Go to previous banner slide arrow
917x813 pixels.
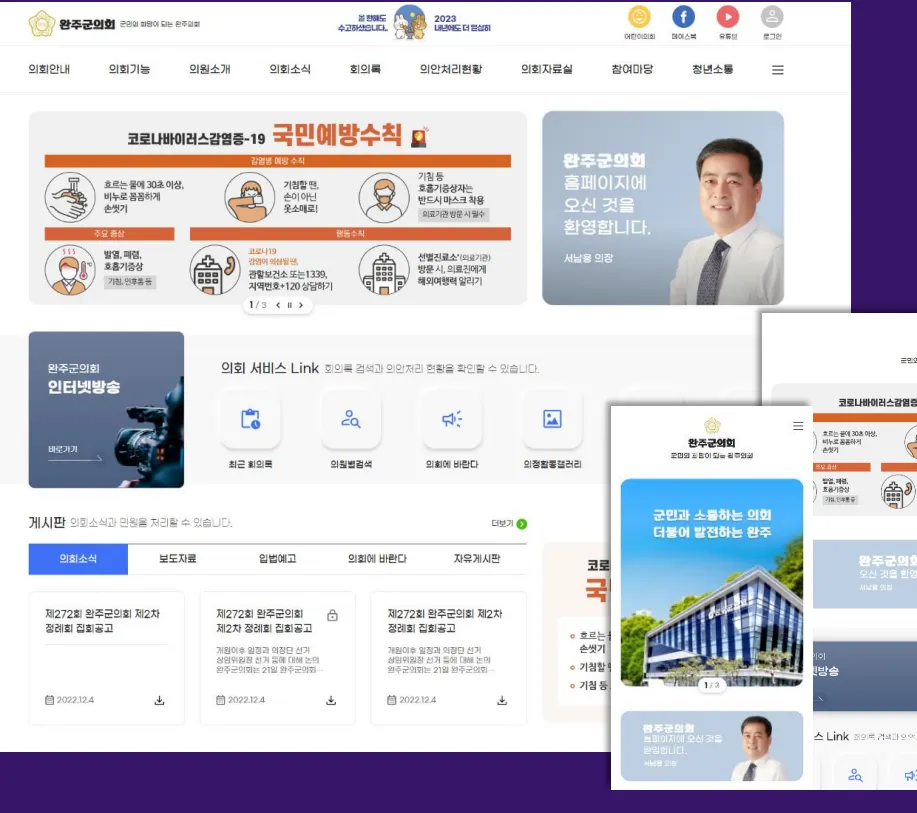[x=278, y=305]
